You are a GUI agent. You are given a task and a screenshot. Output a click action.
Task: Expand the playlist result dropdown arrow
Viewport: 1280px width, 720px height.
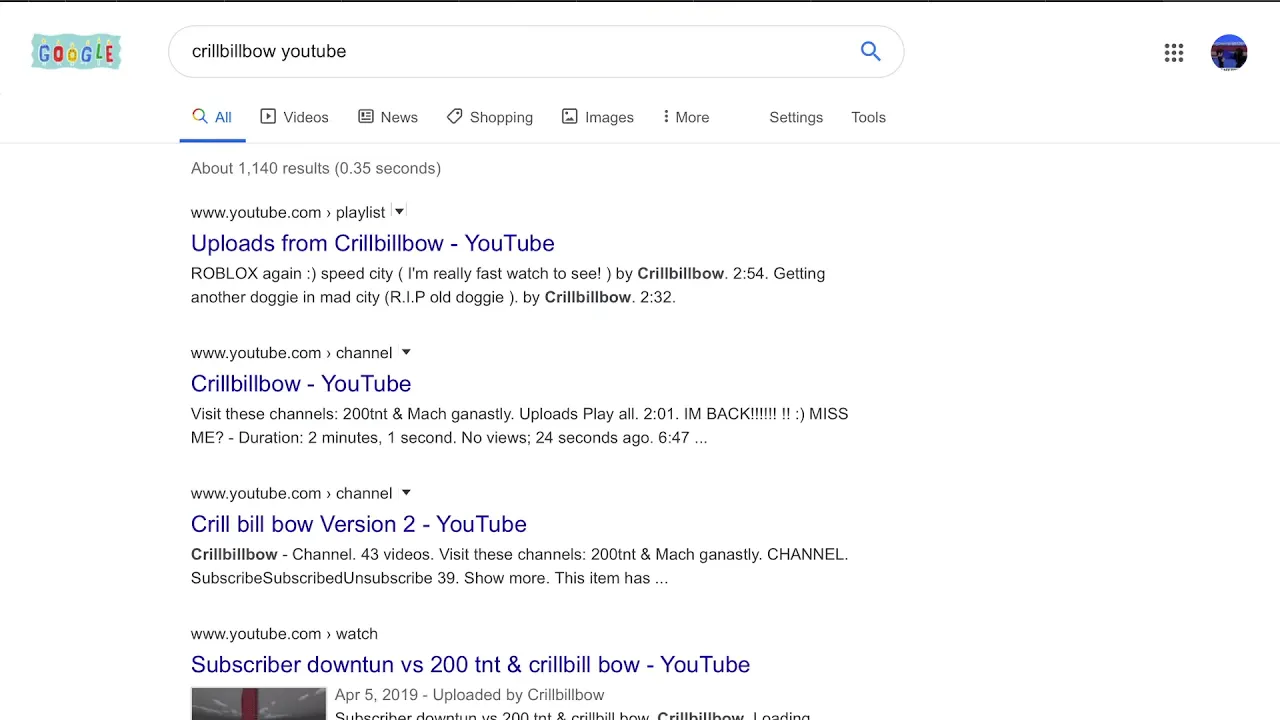399,212
